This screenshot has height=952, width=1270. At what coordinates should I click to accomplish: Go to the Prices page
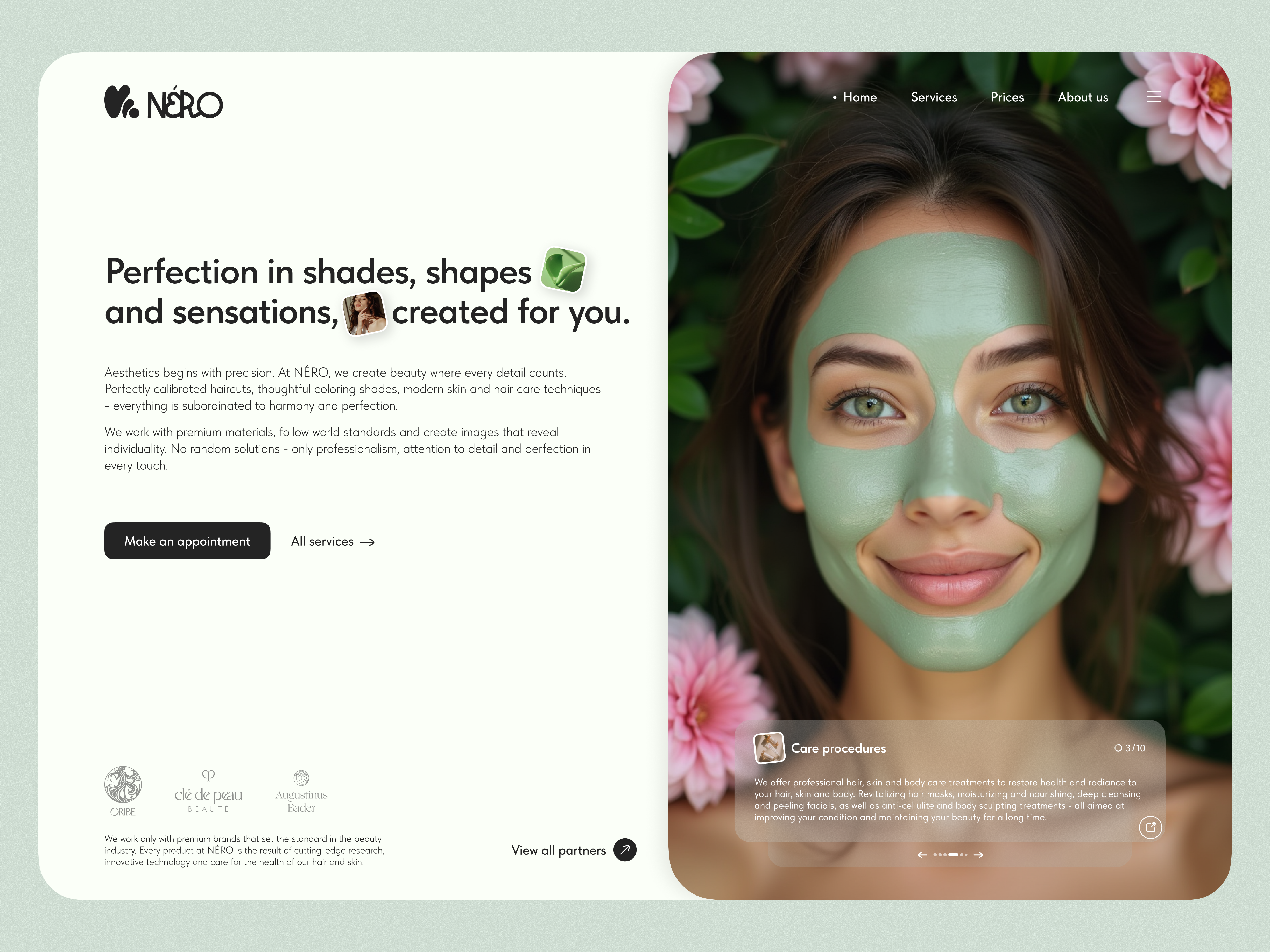(x=1007, y=97)
